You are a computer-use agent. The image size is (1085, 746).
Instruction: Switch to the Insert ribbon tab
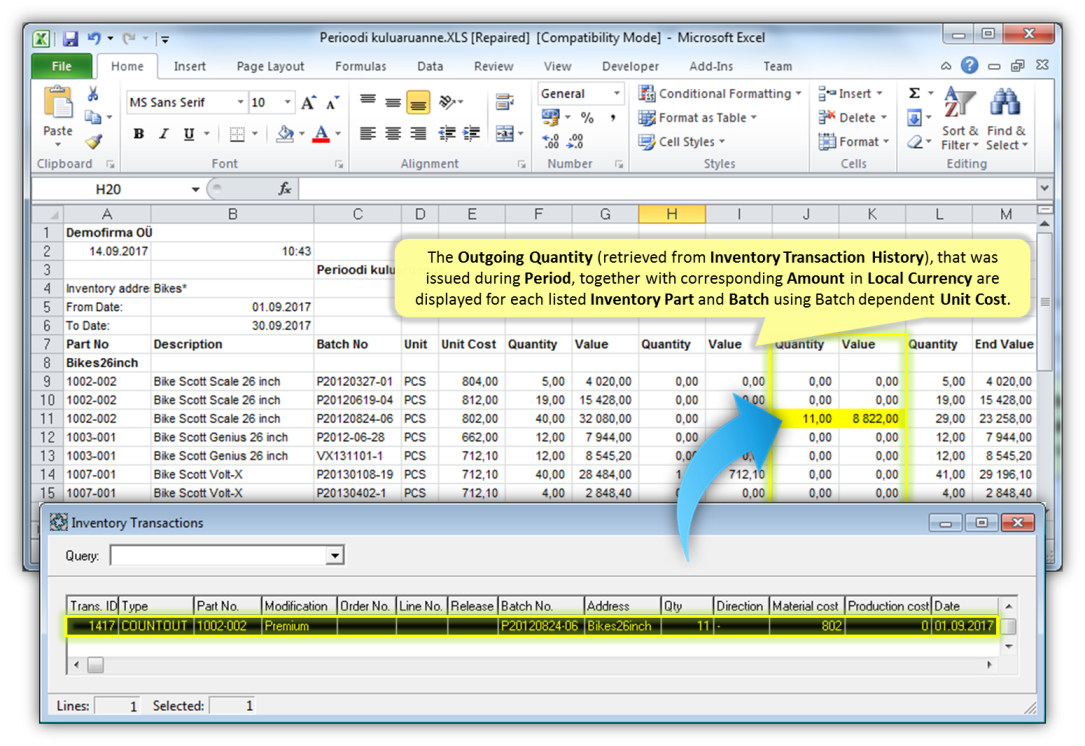(x=190, y=66)
